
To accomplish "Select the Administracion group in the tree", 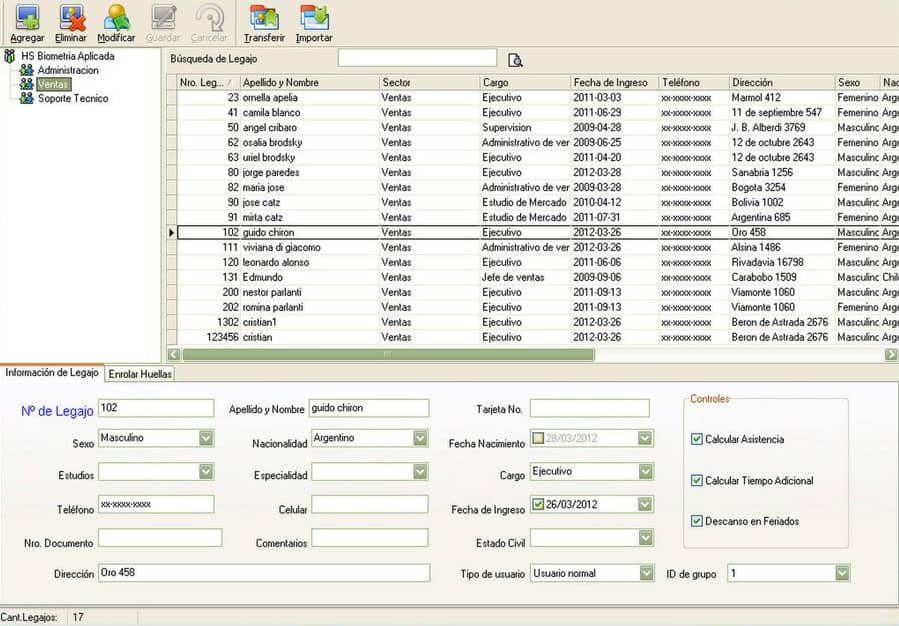I will (x=68, y=70).
